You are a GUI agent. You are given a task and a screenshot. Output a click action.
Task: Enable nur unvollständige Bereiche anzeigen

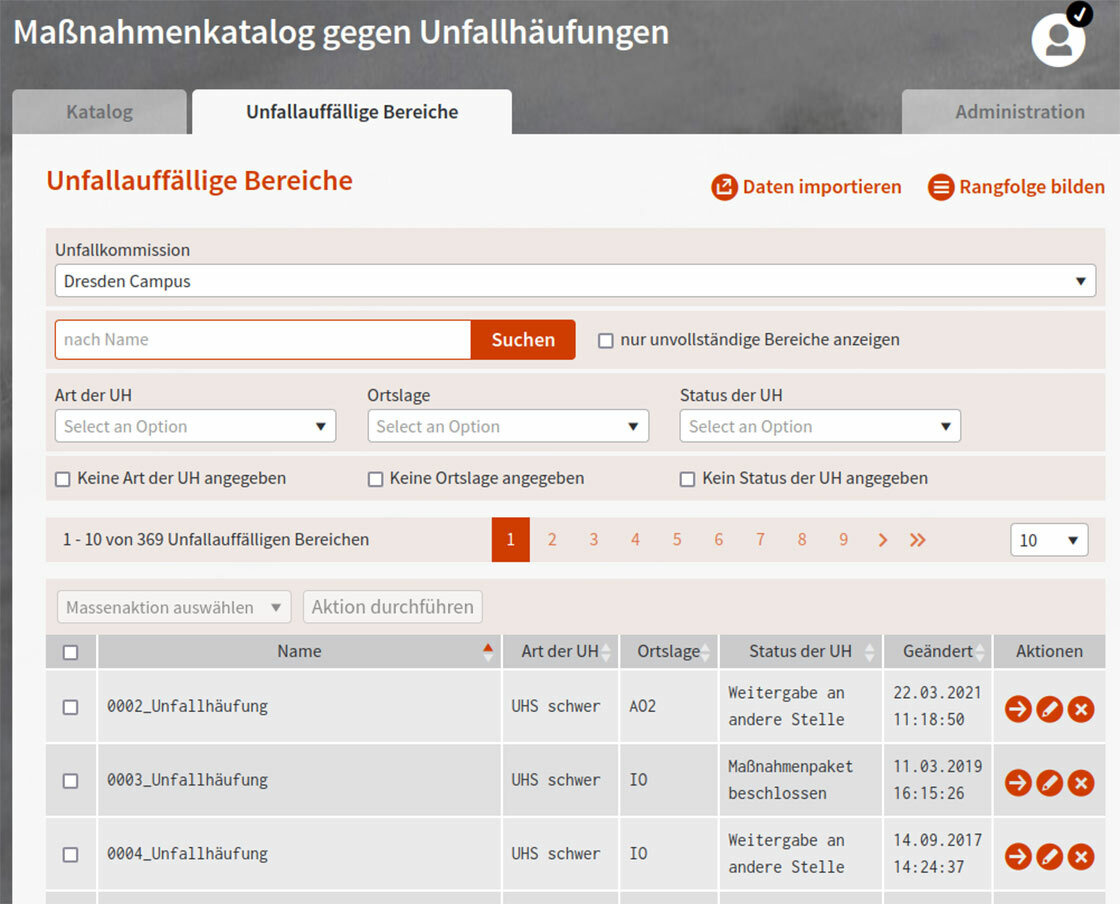pos(605,340)
